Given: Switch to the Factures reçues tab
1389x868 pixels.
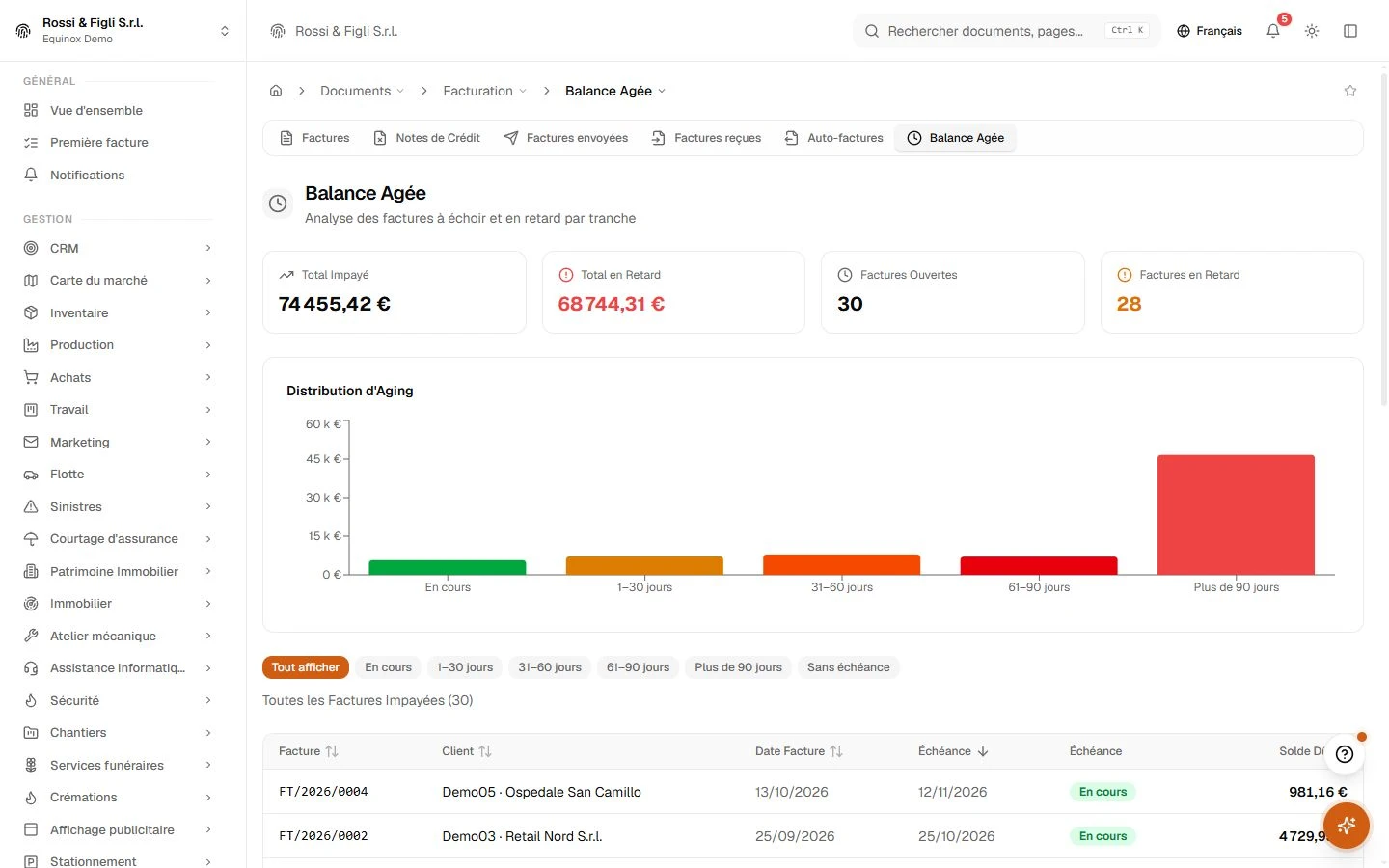Looking at the screenshot, I should click(706, 138).
